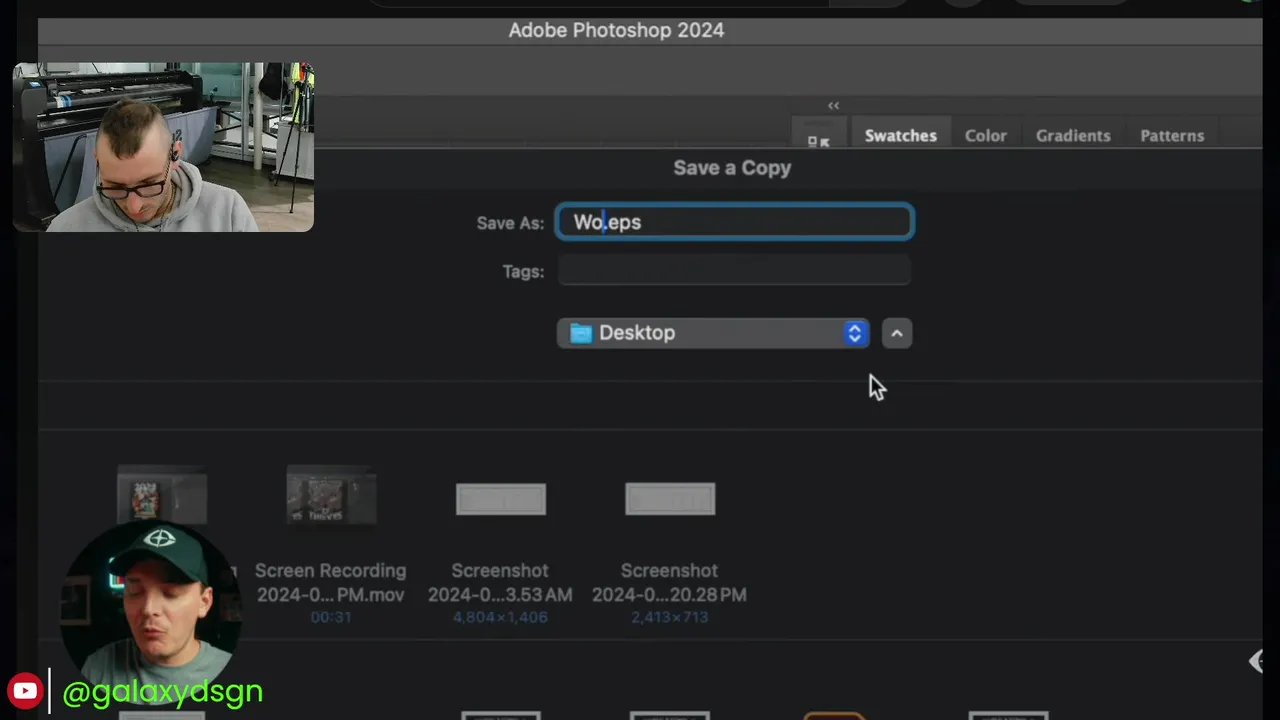Screen dimensions: 1280x720
Task: Click the rectangular webcam overlay at top left
Action: point(163,147)
